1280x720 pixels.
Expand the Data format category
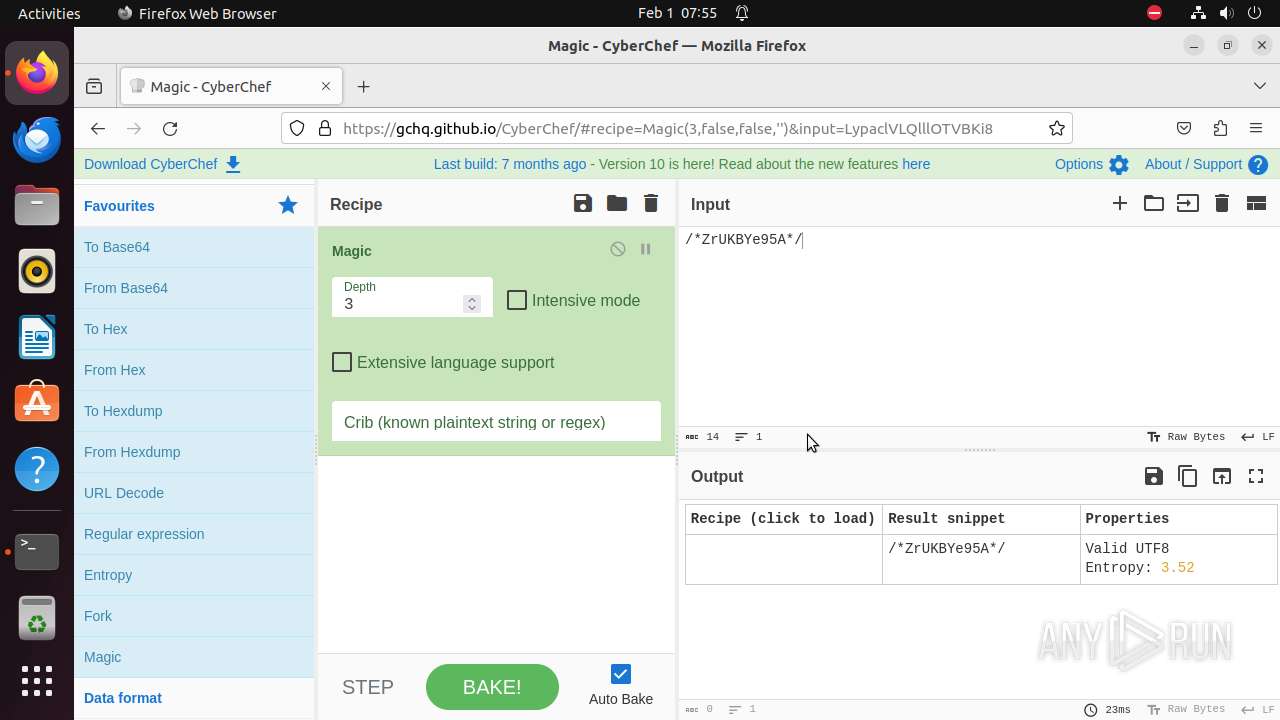194,698
